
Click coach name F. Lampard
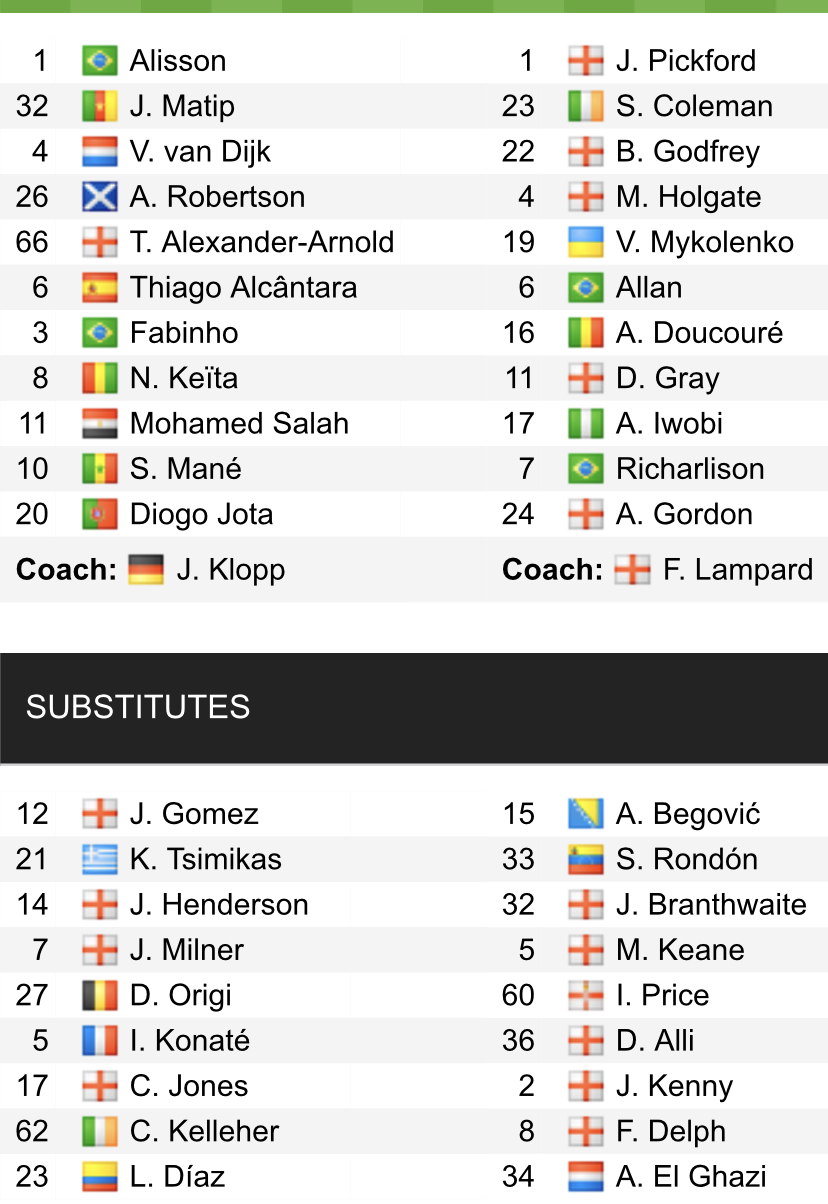click(737, 570)
